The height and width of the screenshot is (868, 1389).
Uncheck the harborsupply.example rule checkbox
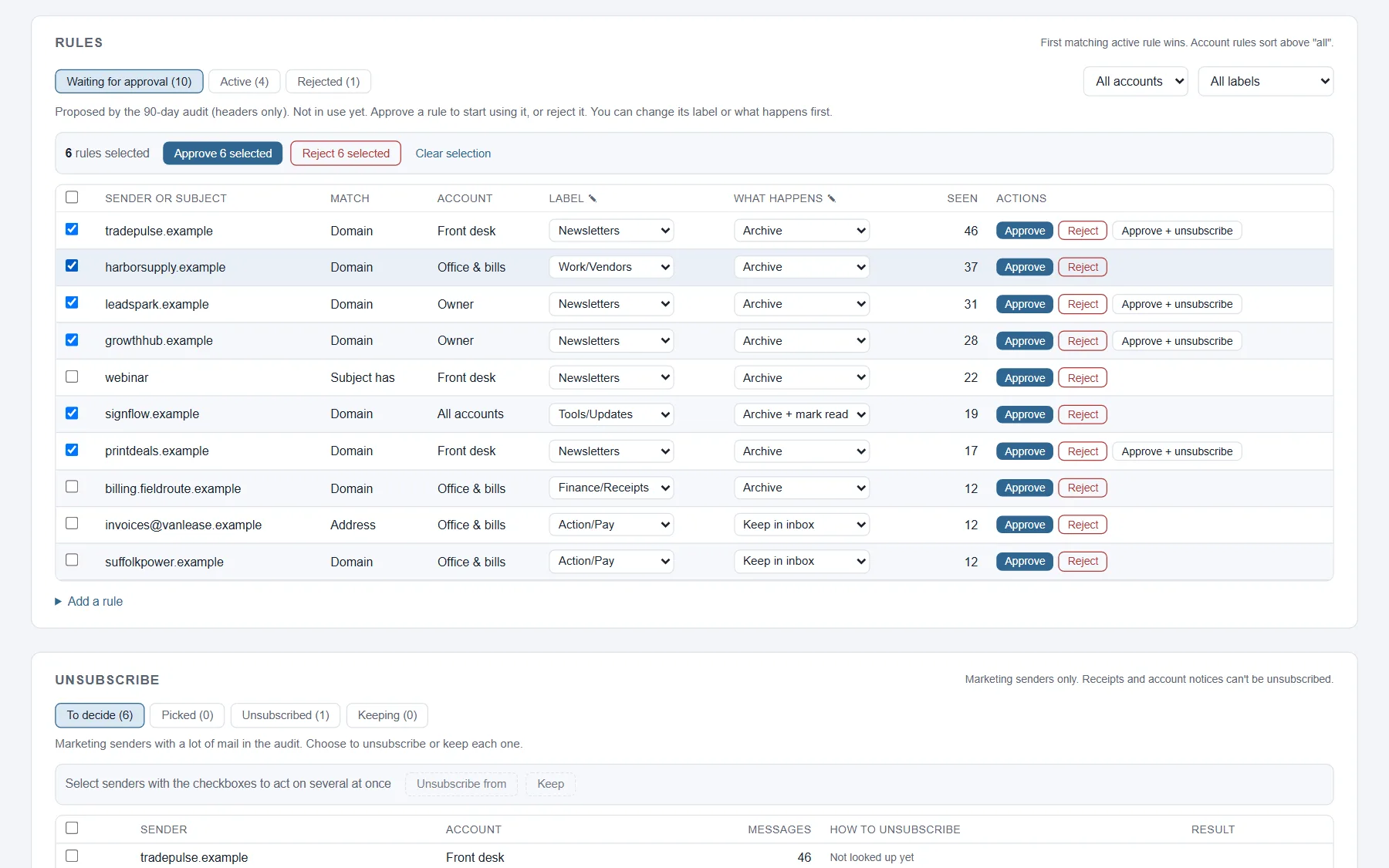[x=72, y=265]
